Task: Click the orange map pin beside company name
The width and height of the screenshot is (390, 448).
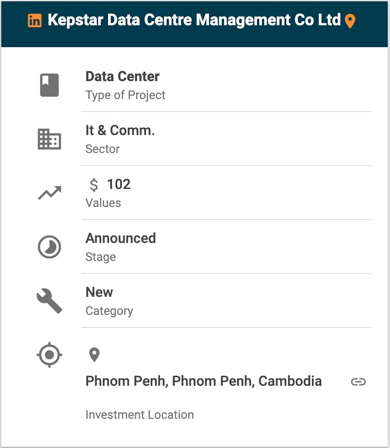Action: coord(350,21)
